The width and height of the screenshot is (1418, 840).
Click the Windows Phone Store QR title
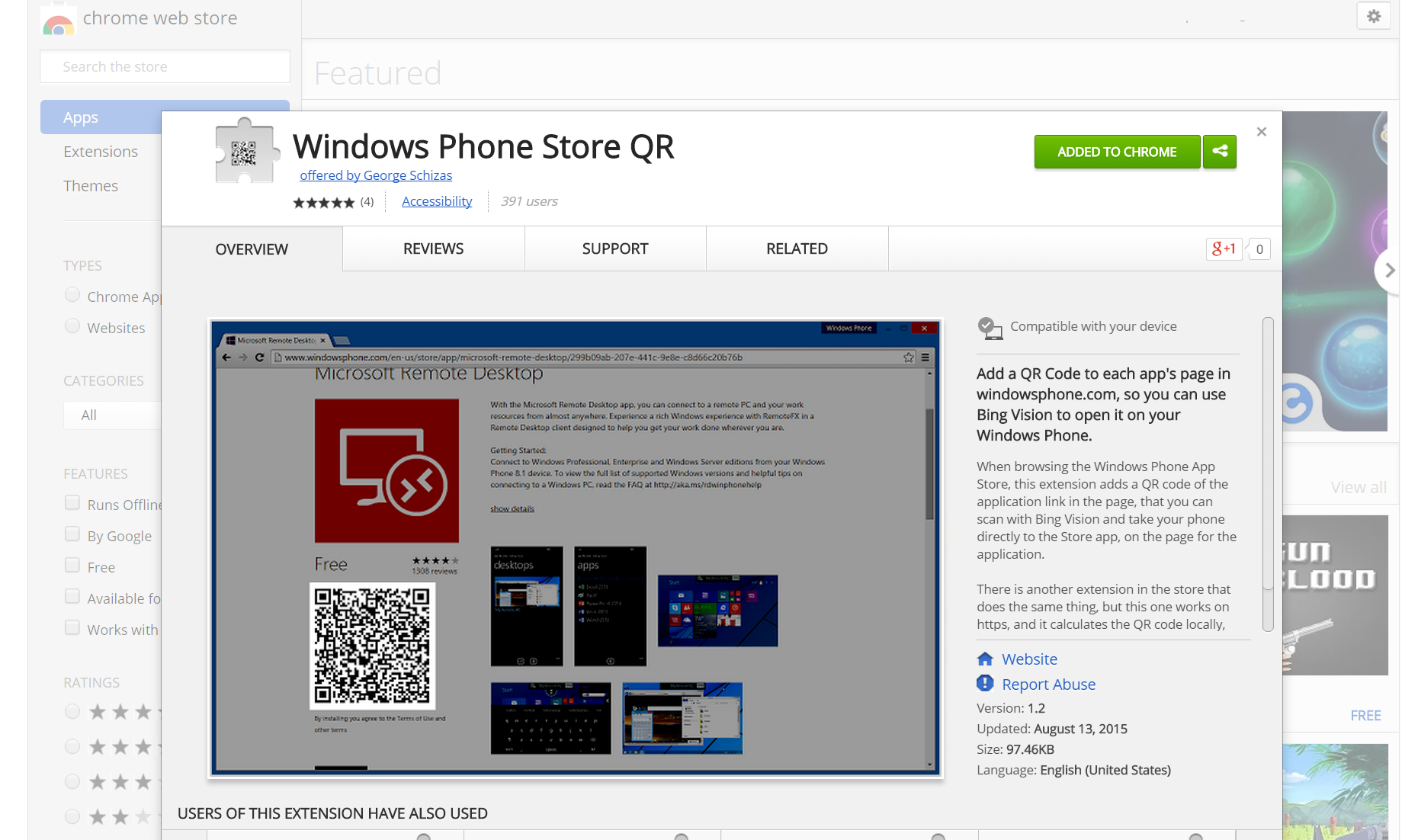pos(483,146)
